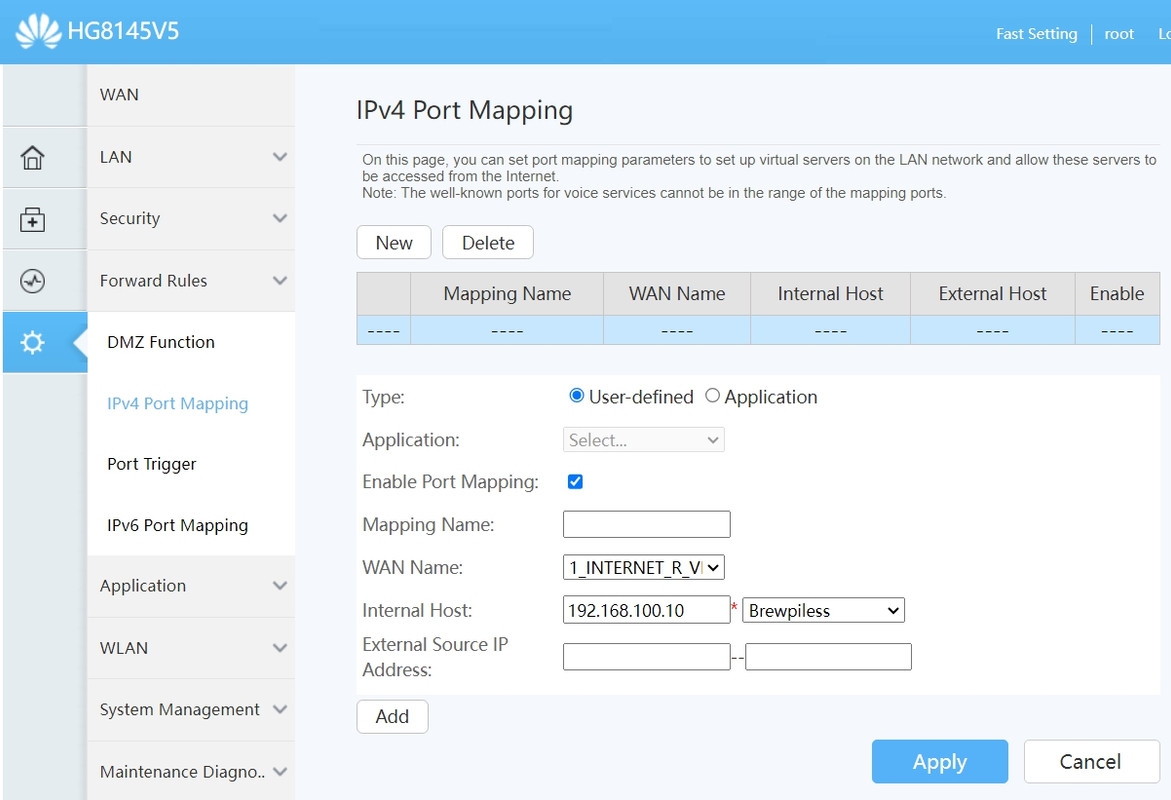Open the system status pulse icon
Image resolution: width=1171 pixels, height=800 pixels.
coord(32,281)
